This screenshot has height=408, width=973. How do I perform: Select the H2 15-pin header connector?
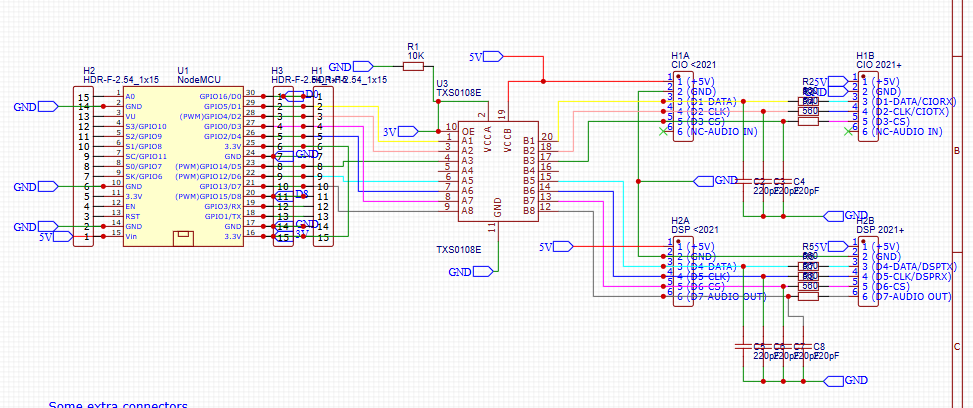click(83, 166)
